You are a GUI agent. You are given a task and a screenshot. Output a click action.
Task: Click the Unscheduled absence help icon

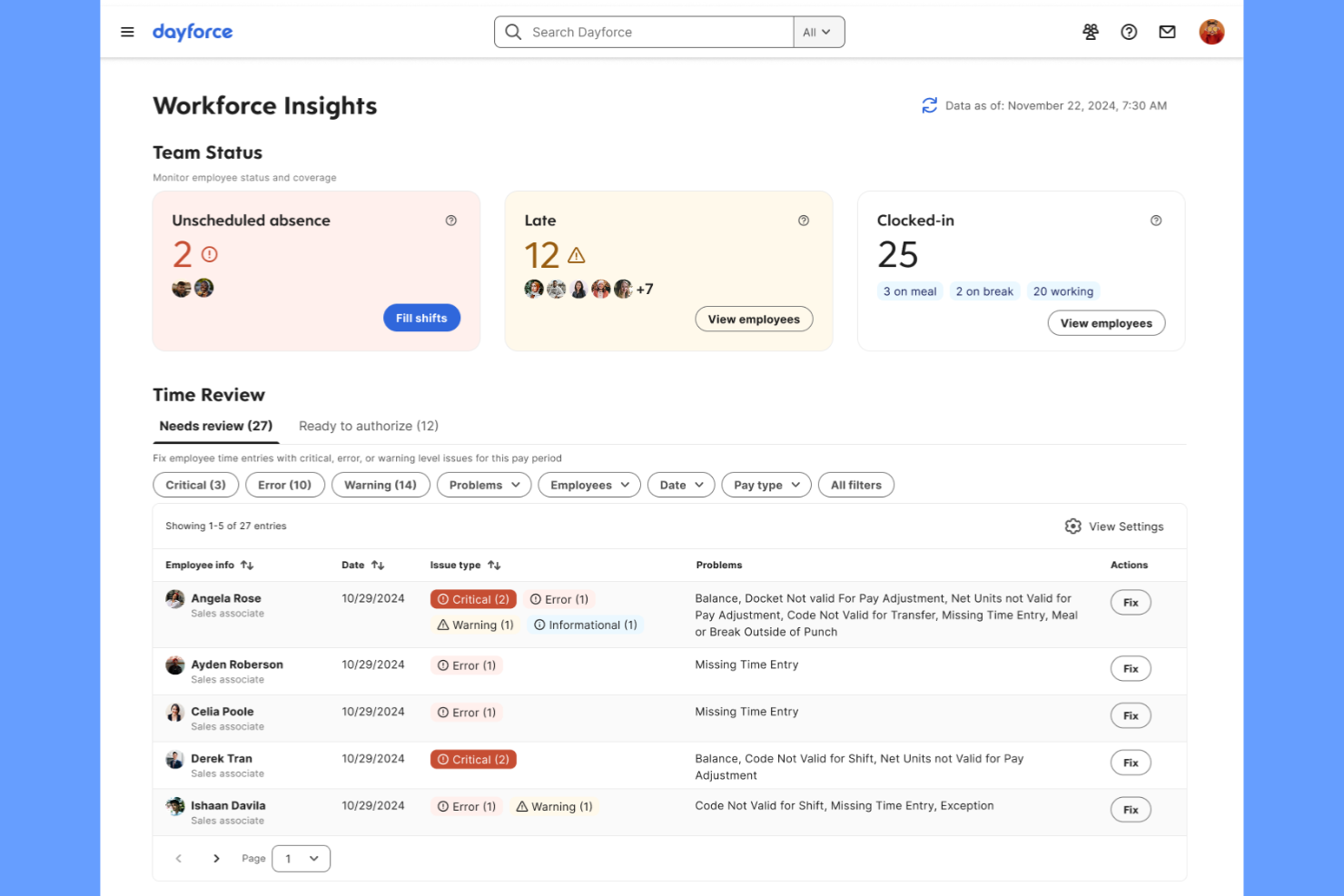click(450, 220)
